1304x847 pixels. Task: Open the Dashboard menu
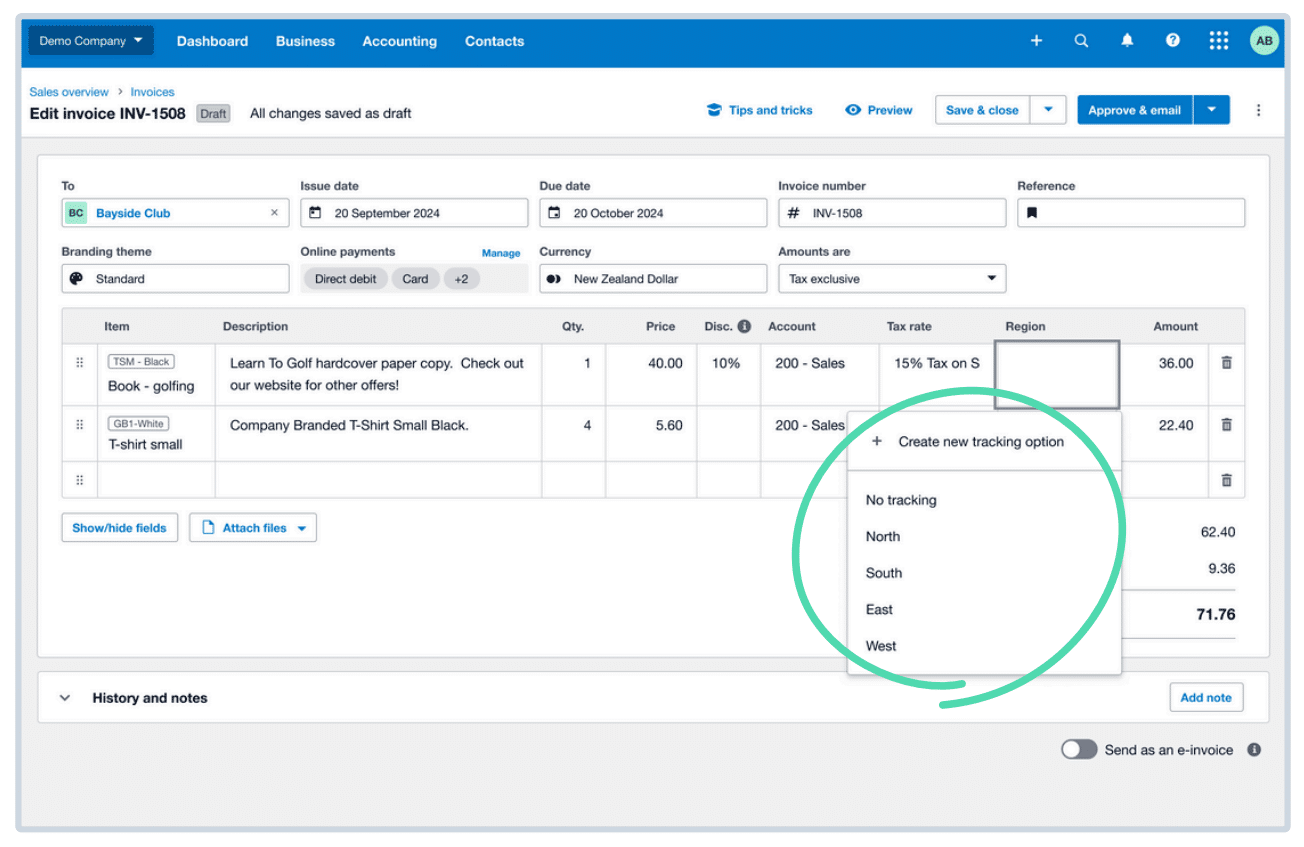212,41
